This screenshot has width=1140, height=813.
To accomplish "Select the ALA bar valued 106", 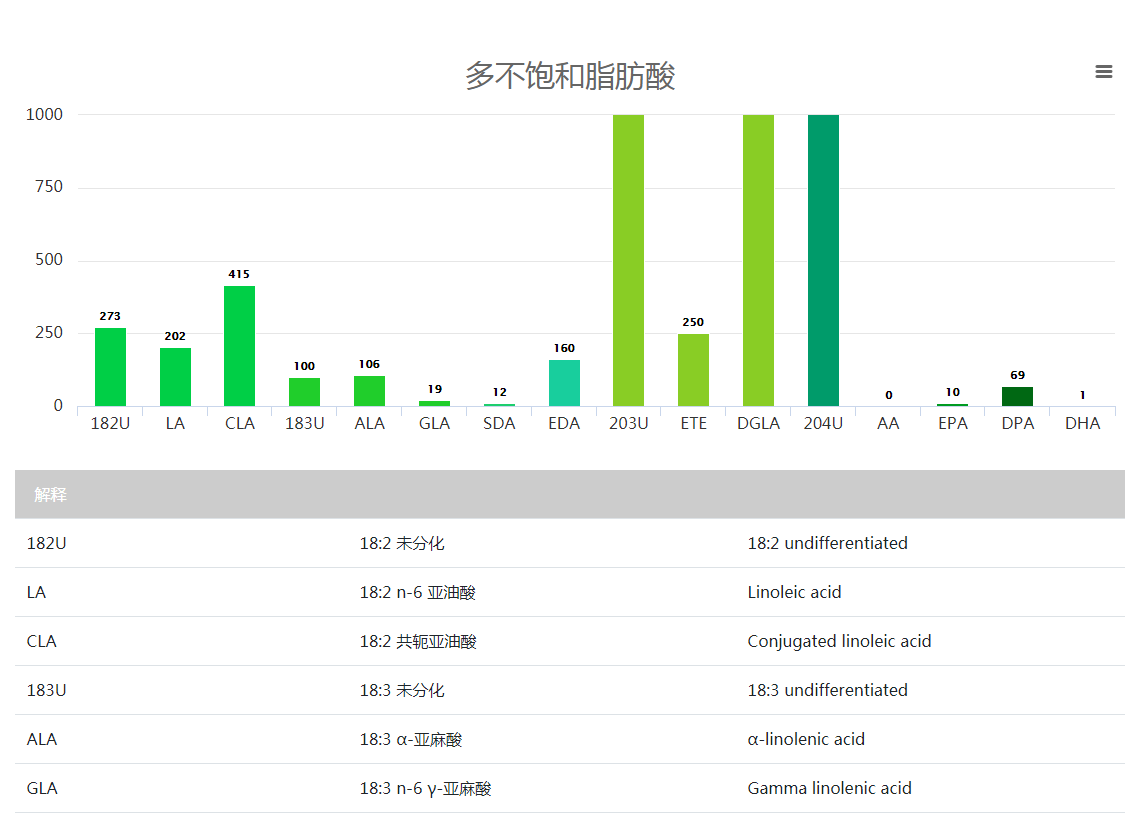I will coord(369,391).
